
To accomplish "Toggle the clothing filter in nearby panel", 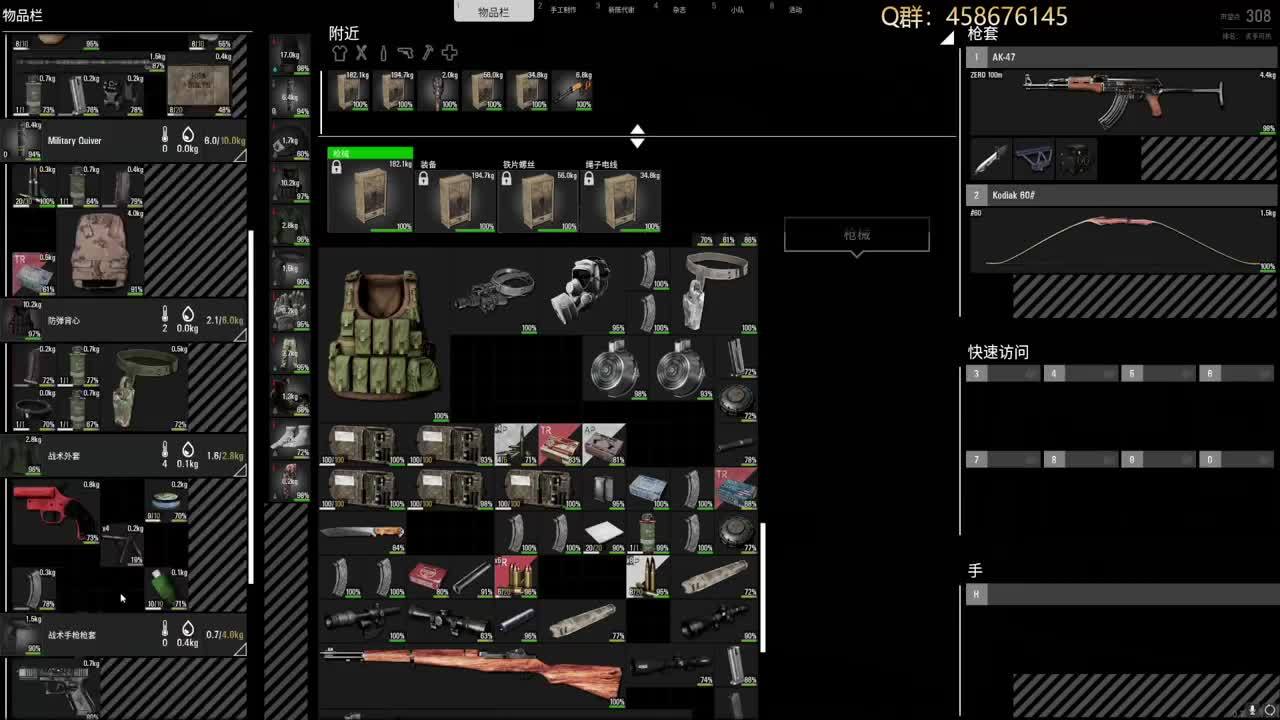I will click(x=340, y=53).
